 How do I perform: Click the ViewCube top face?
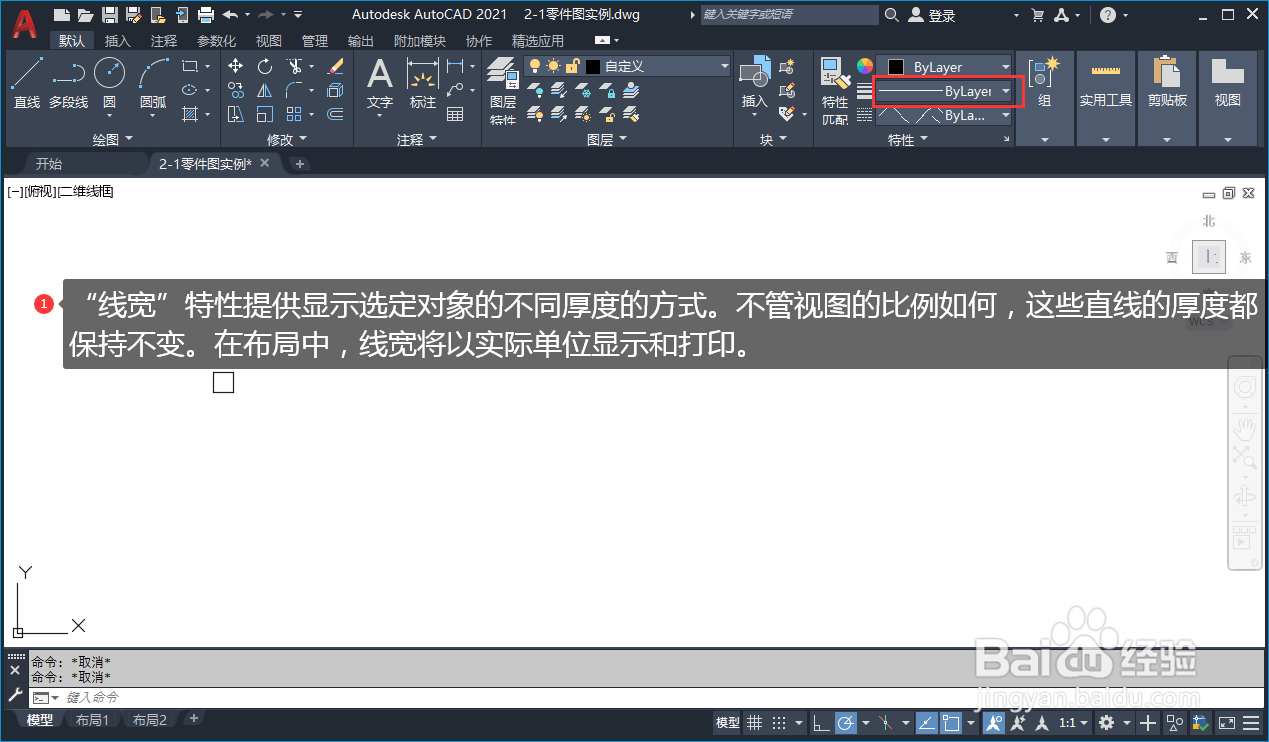click(1210, 257)
